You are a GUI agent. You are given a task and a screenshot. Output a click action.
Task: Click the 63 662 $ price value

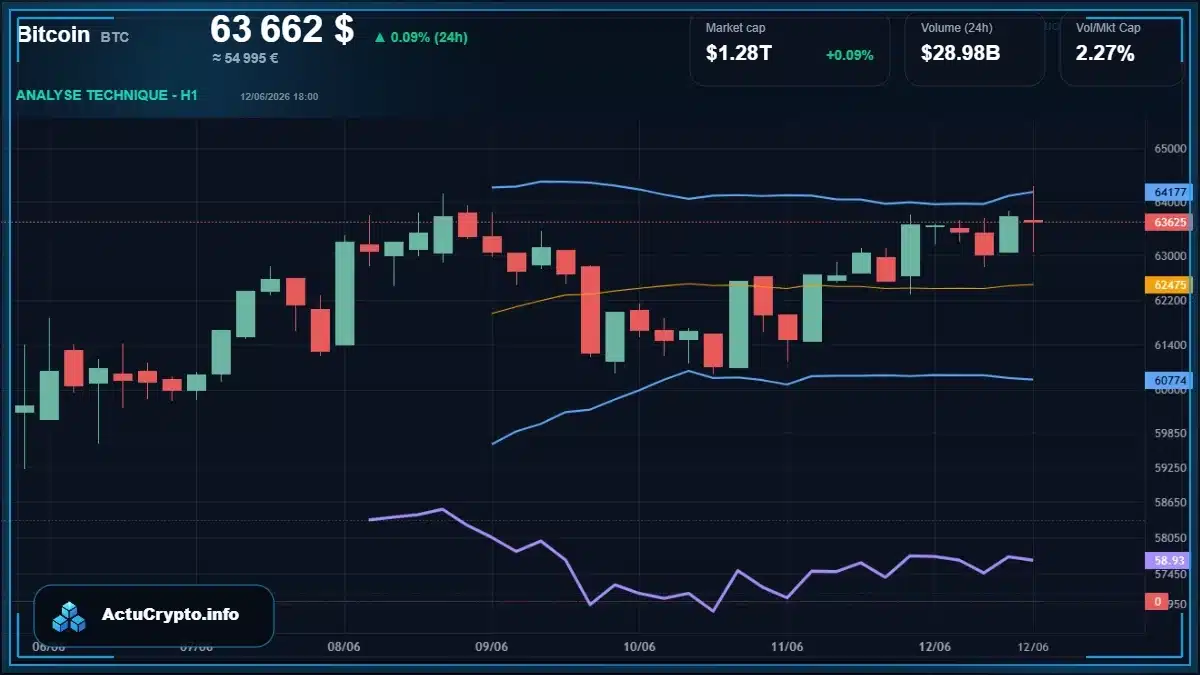[282, 30]
